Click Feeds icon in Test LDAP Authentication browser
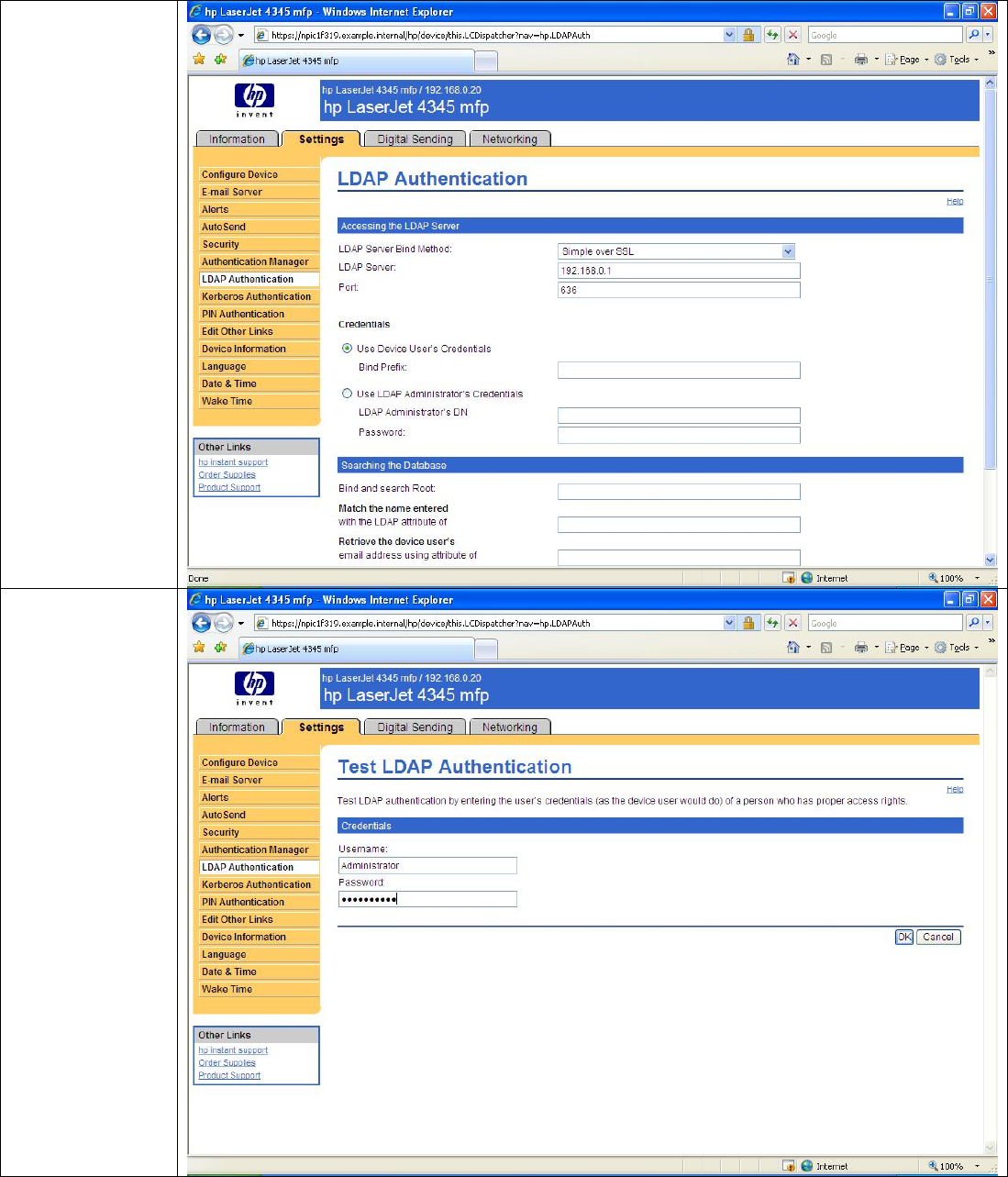 pos(826,648)
